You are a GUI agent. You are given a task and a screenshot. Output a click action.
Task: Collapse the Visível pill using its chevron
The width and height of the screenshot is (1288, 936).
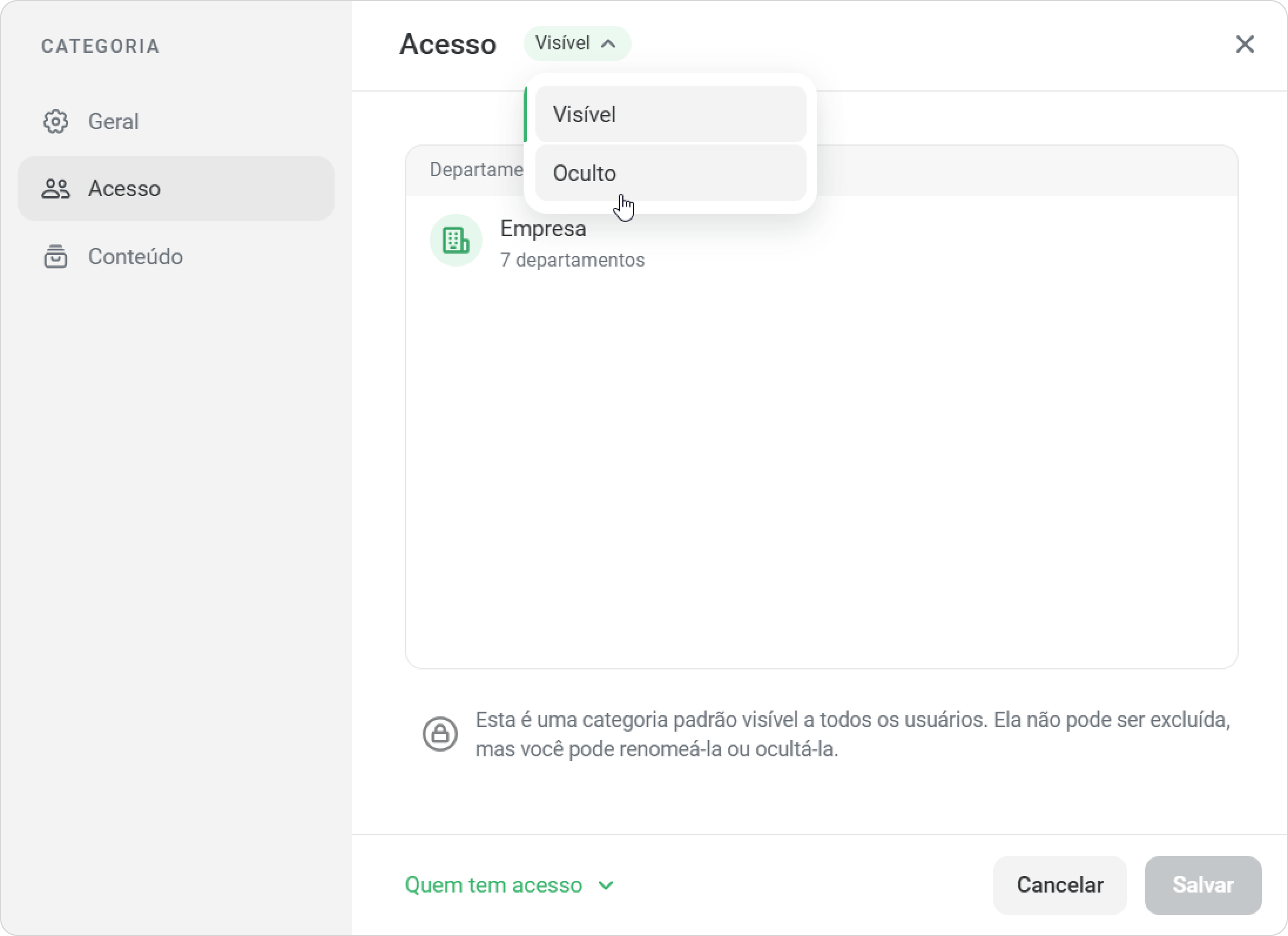609,43
